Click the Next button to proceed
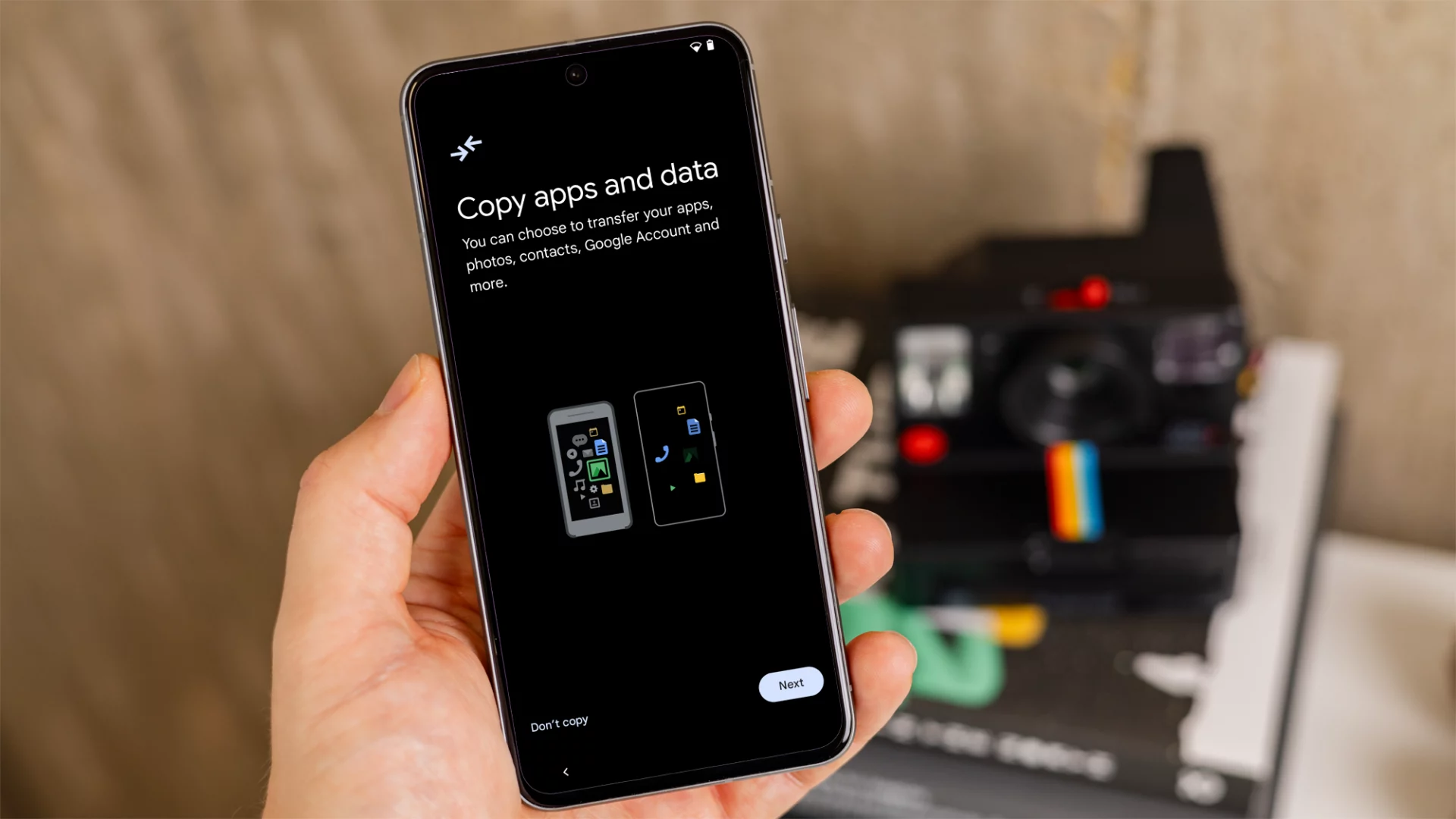Image resolution: width=1456 pixels, height=819 pixels. [x=790, y=683]
